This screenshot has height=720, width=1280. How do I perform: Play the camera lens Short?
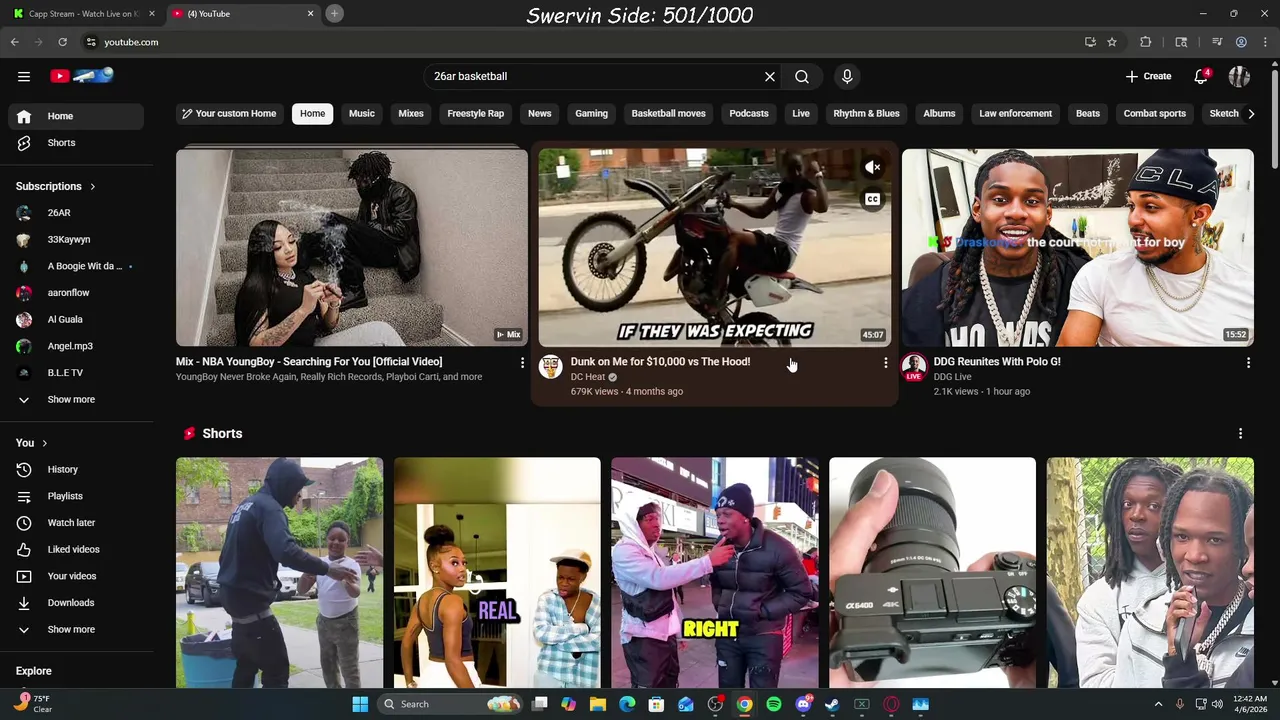click(932, 573)
